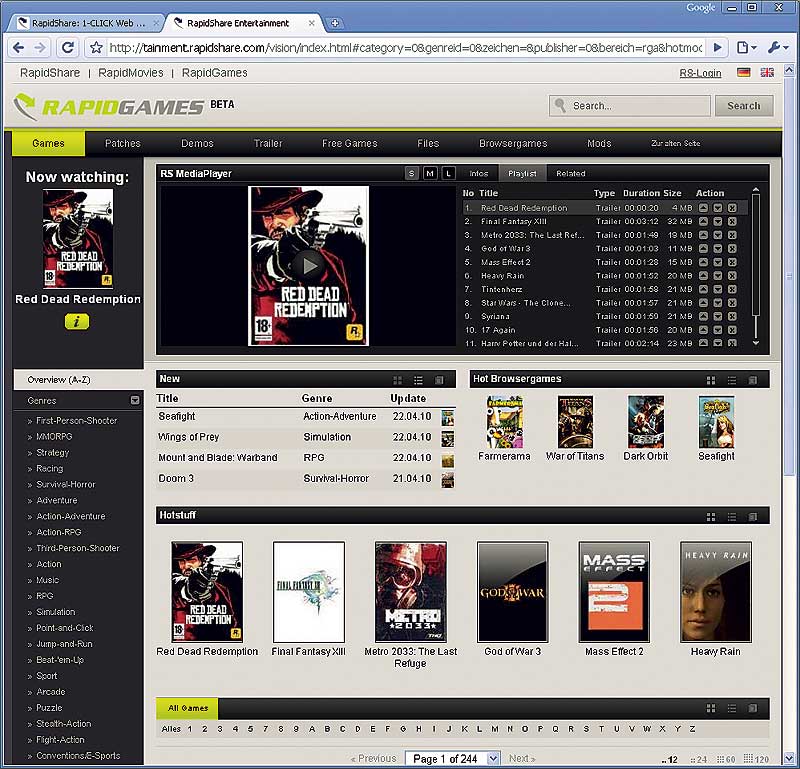Switch Hotstuff to detail view

click(x=752, y=517)
